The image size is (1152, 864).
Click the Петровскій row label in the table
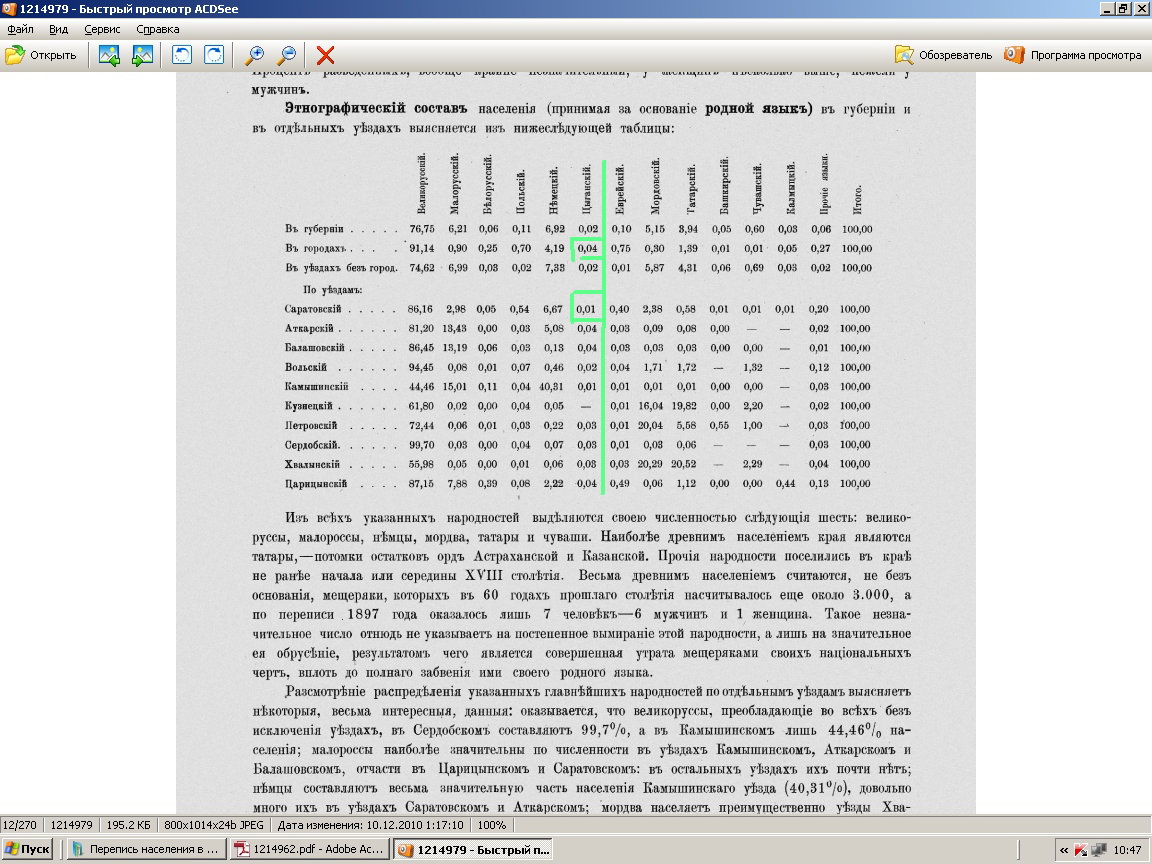click(x=311, y=425)
